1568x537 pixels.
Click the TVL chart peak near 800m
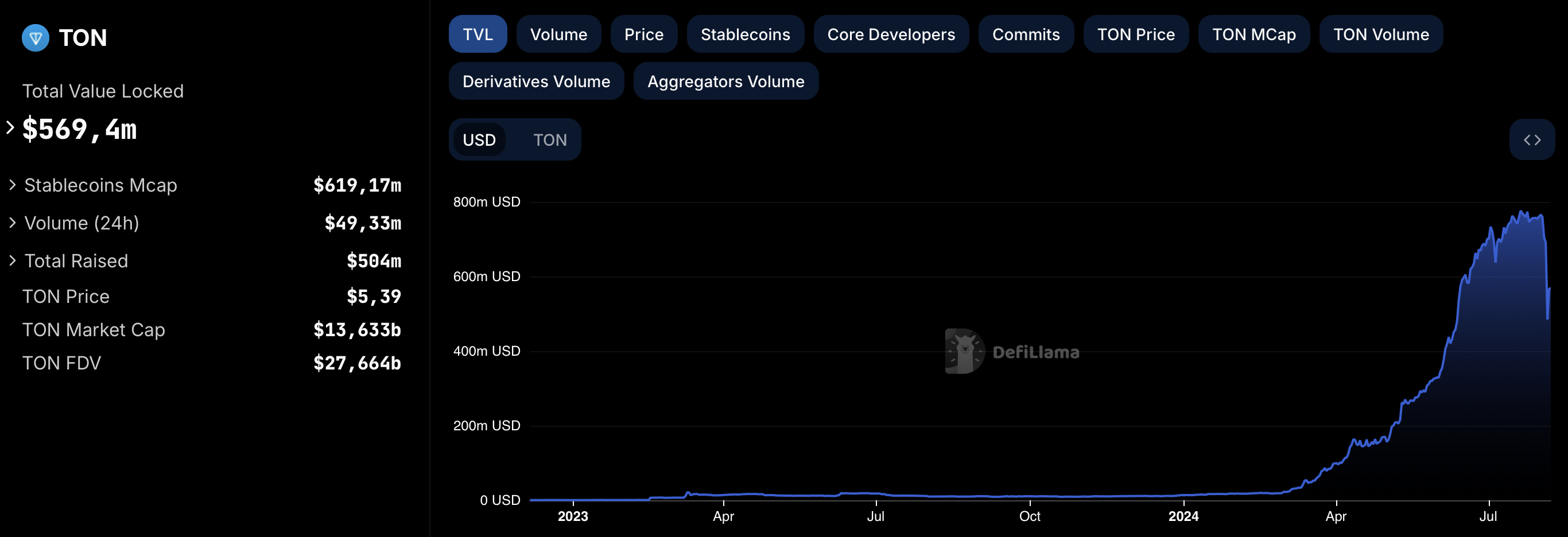point(1521,212)
